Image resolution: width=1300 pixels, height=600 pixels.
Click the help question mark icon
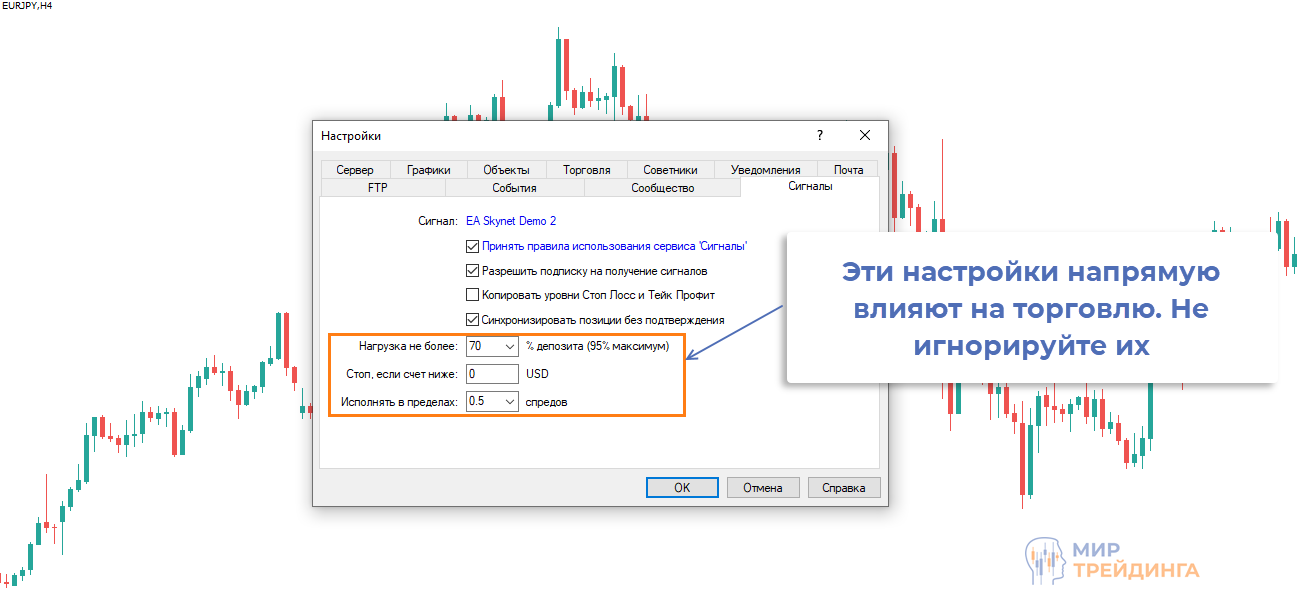[x=820, y=135]
